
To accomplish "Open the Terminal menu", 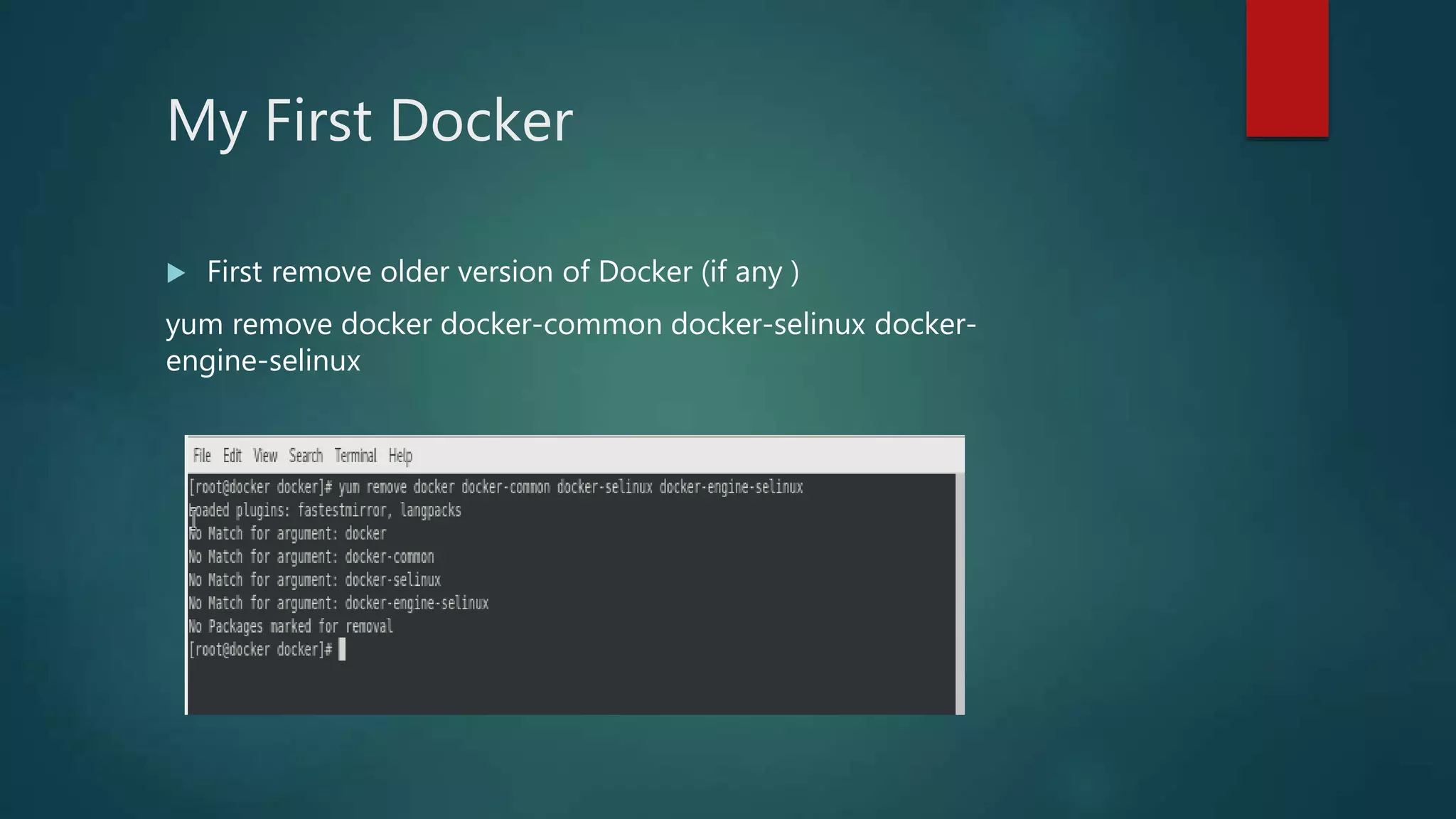I will (x=355, y=456).
